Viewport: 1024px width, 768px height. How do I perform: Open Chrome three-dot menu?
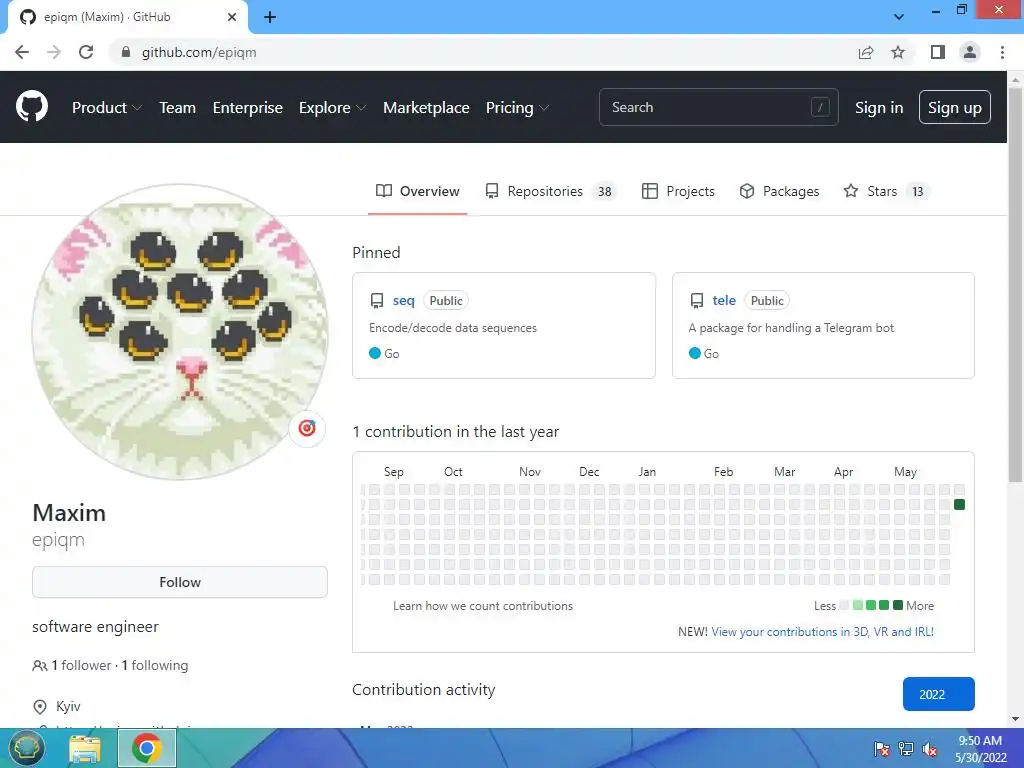1002,52
